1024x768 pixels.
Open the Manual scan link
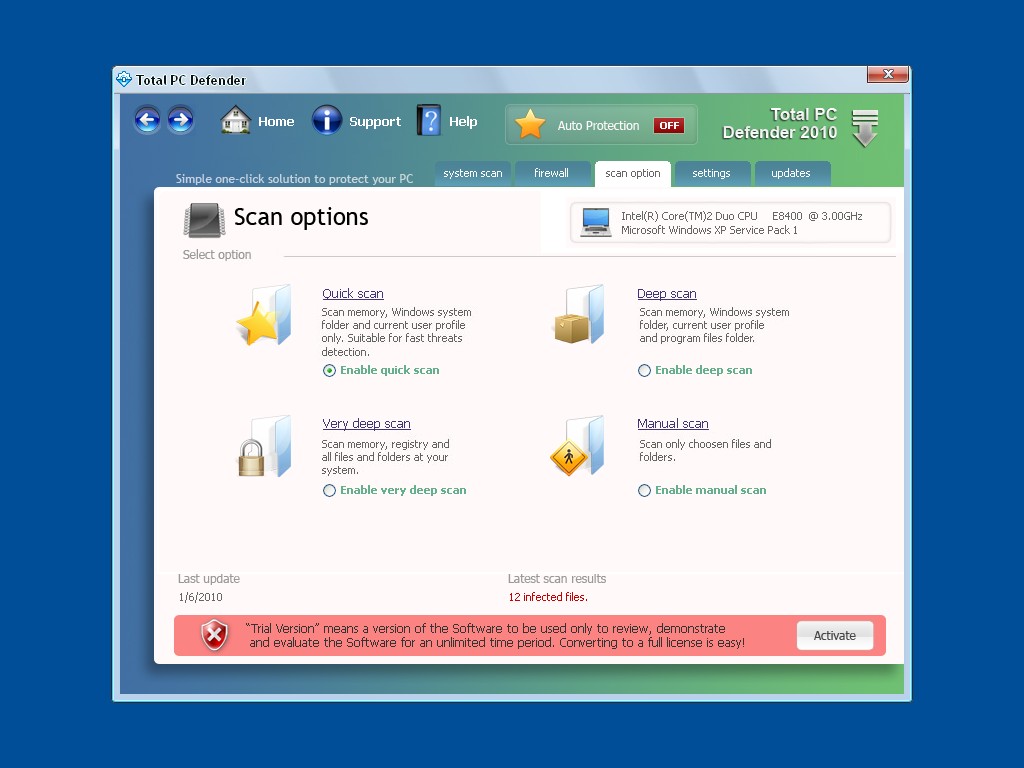pyautogui.click(x=672, y=423)
